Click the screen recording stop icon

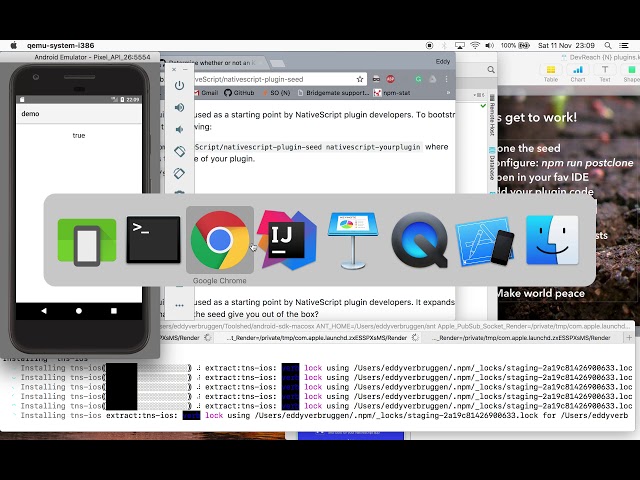[x=429, y=45]
